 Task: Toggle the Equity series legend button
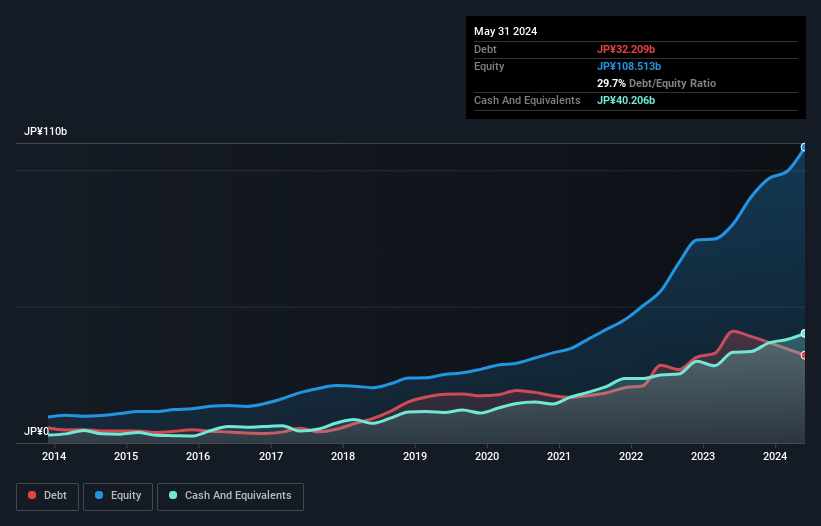(x=118, y=496)
